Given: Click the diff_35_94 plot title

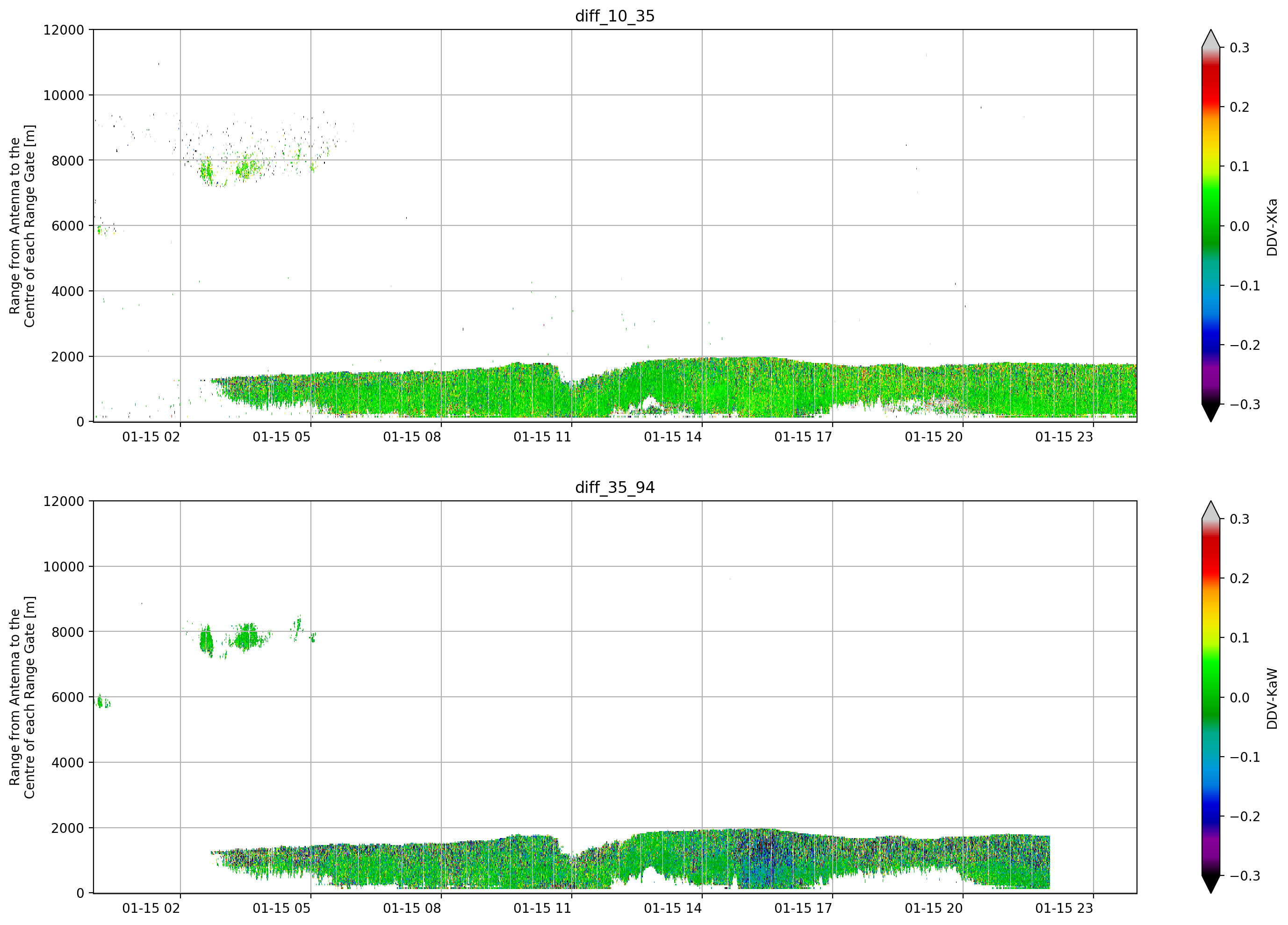Looking at the screenshot, I should pyautogui.click(x=615, y=487).
